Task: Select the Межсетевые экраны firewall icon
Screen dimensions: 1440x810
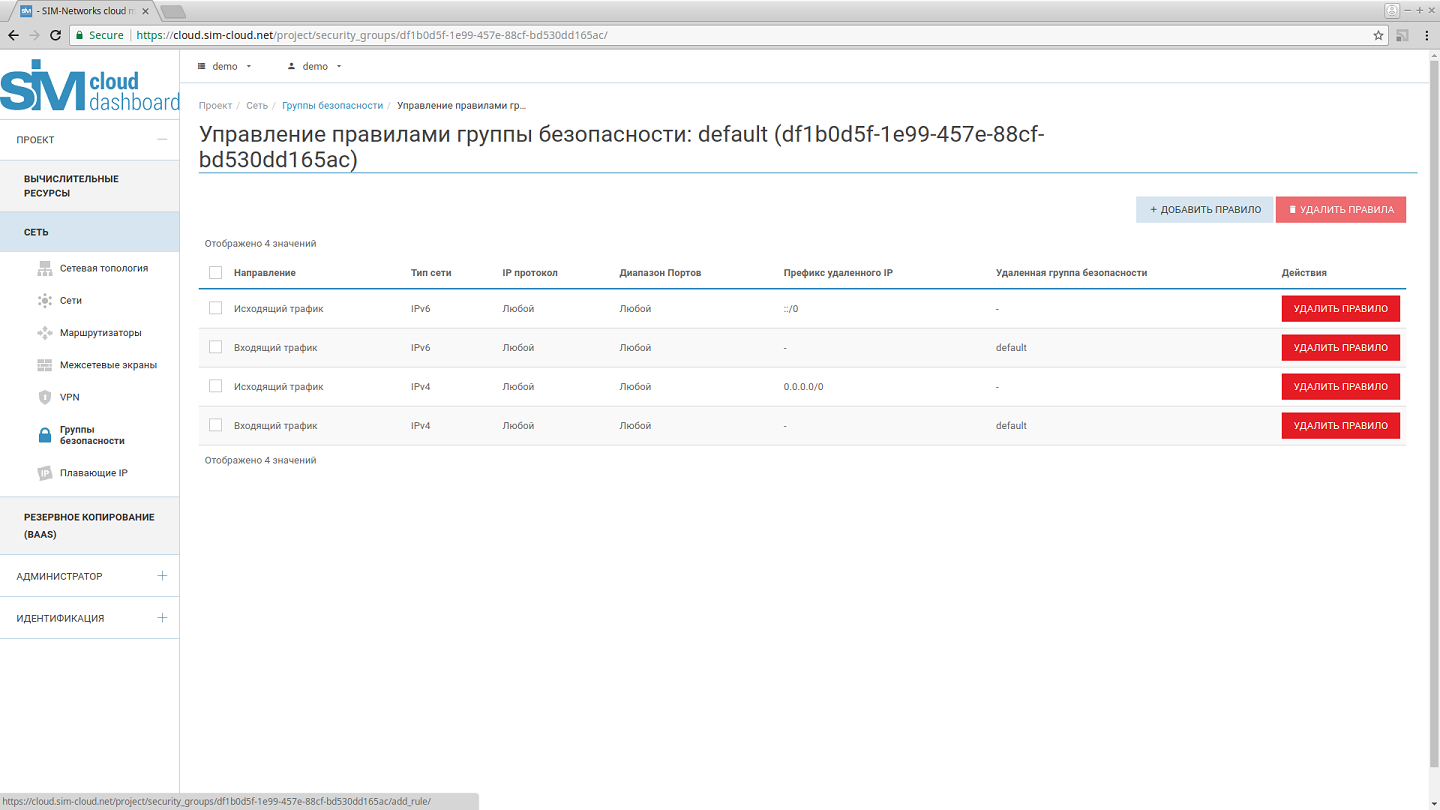Action: [44, 365]
